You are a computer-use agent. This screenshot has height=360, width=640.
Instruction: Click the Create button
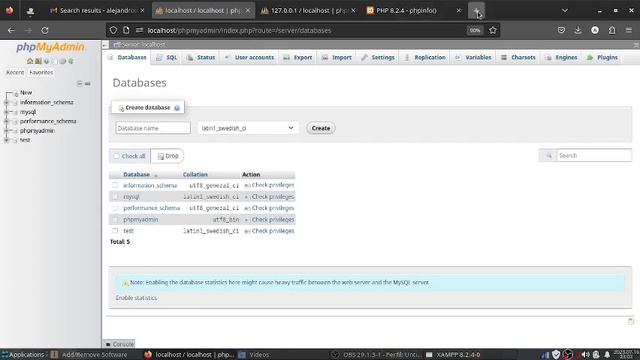321,128
